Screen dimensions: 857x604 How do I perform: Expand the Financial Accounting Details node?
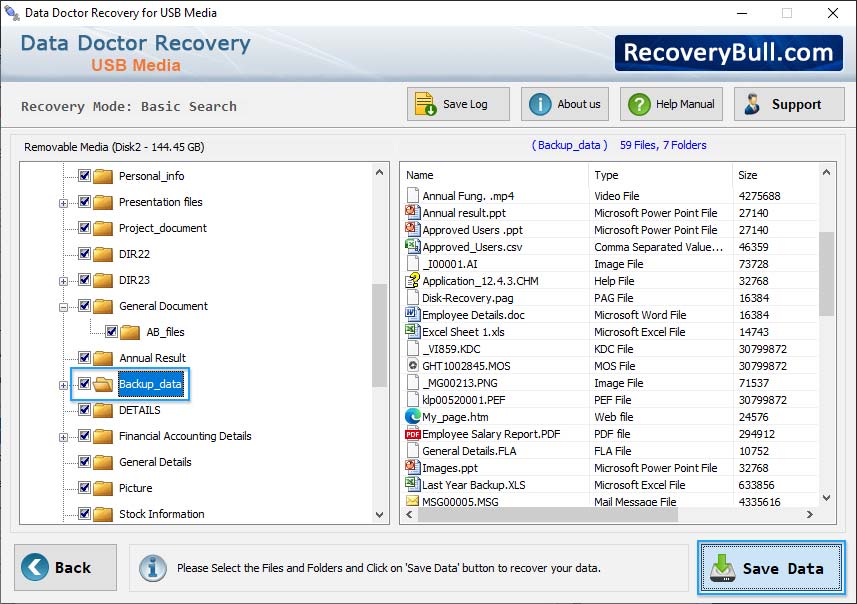pos(63,437)
